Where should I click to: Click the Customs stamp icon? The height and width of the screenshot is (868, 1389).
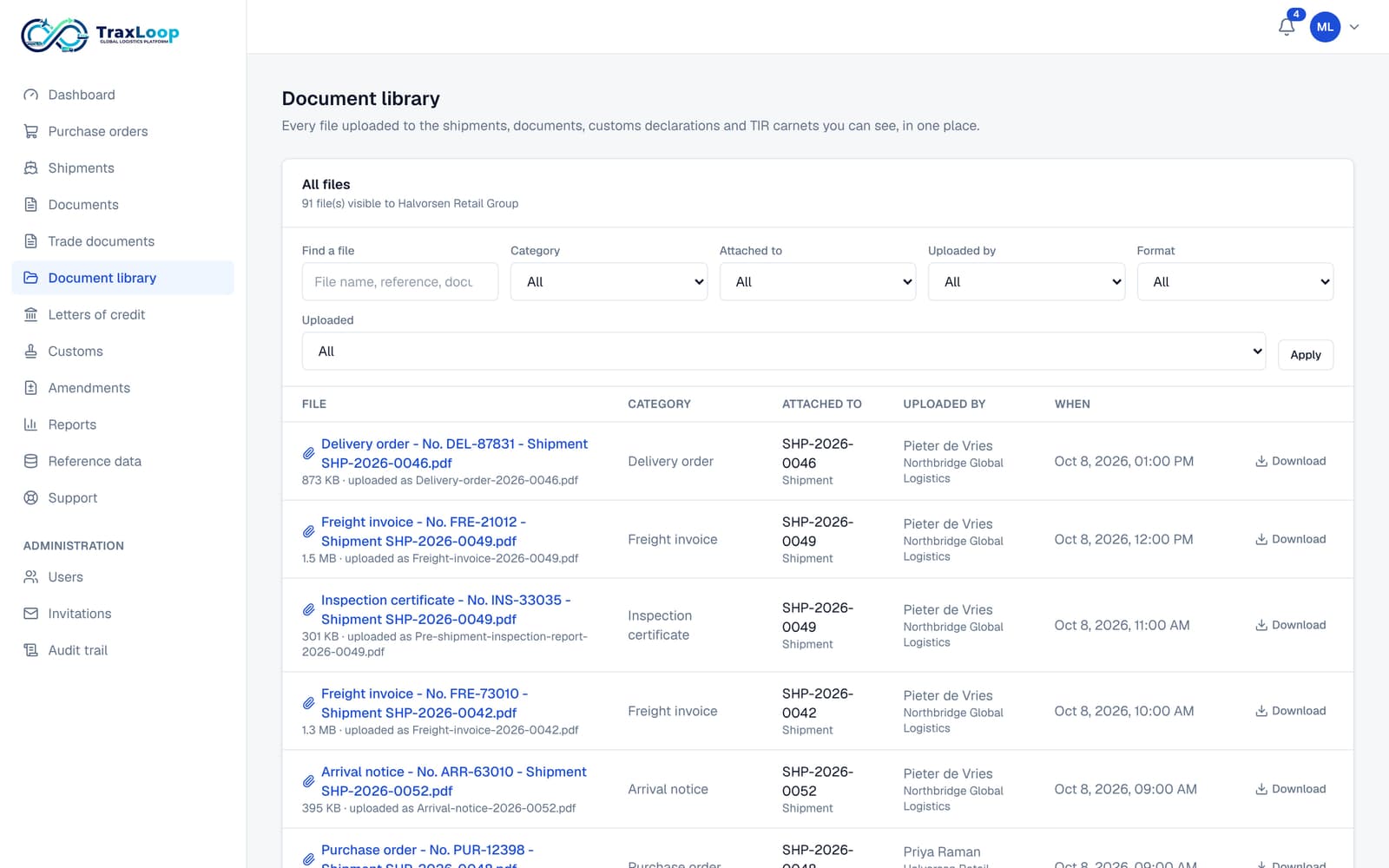pyautogui.click(x=31, y=351)
